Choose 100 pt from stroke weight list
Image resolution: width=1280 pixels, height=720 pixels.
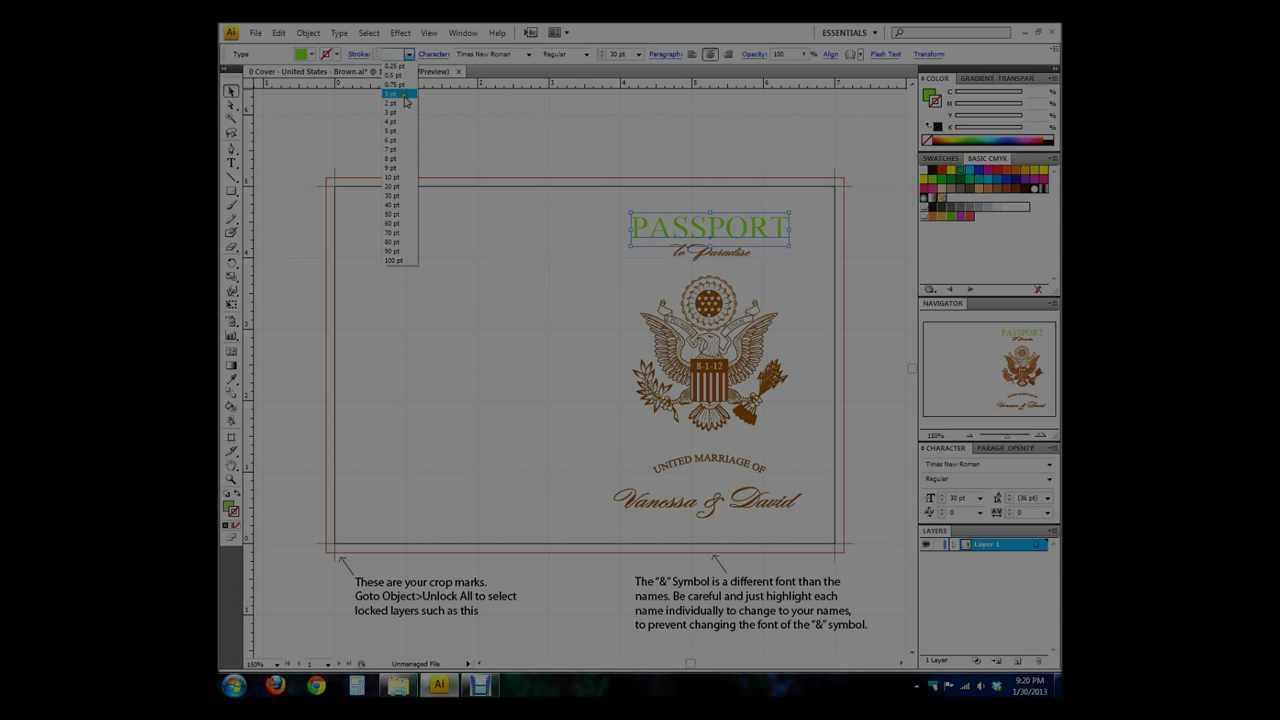399,261
